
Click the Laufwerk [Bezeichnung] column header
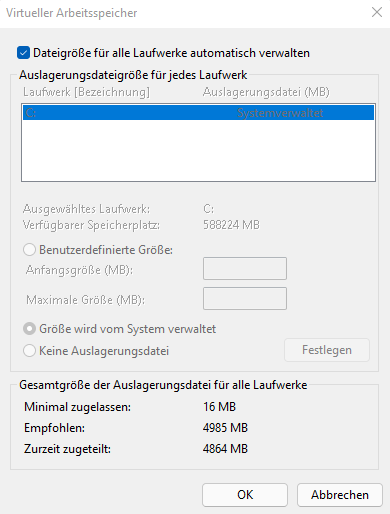pyautogui.click(x=86, y=92)
